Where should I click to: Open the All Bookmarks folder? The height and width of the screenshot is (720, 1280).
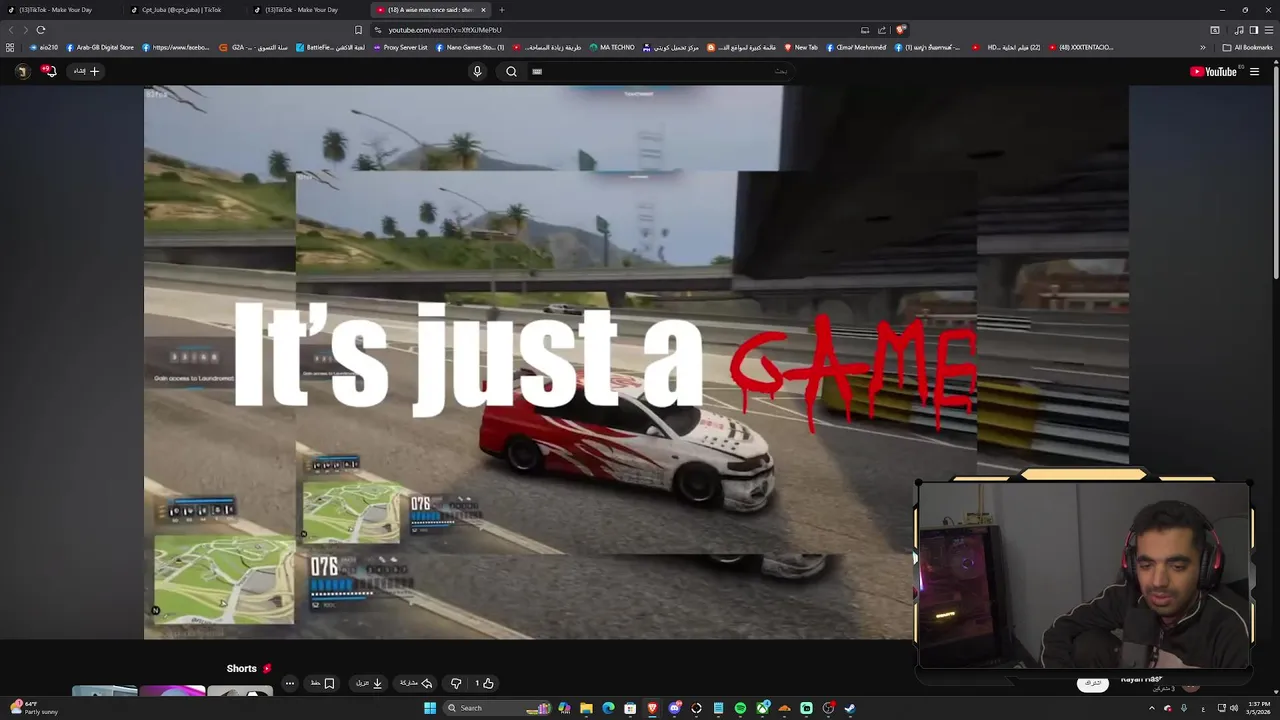pos(1247,47)
